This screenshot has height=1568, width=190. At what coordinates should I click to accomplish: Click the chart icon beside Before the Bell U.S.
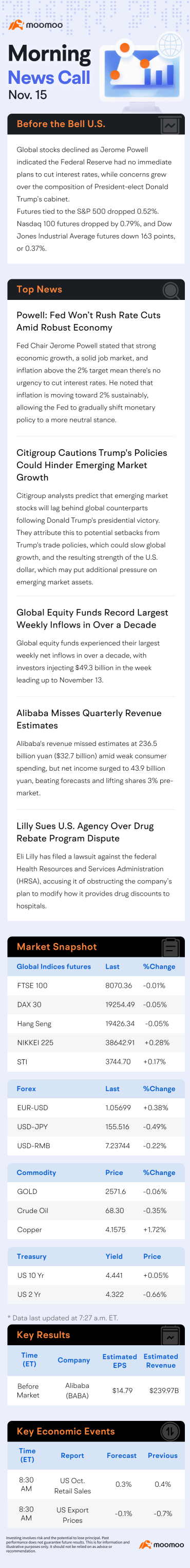[x=169, y=126]
